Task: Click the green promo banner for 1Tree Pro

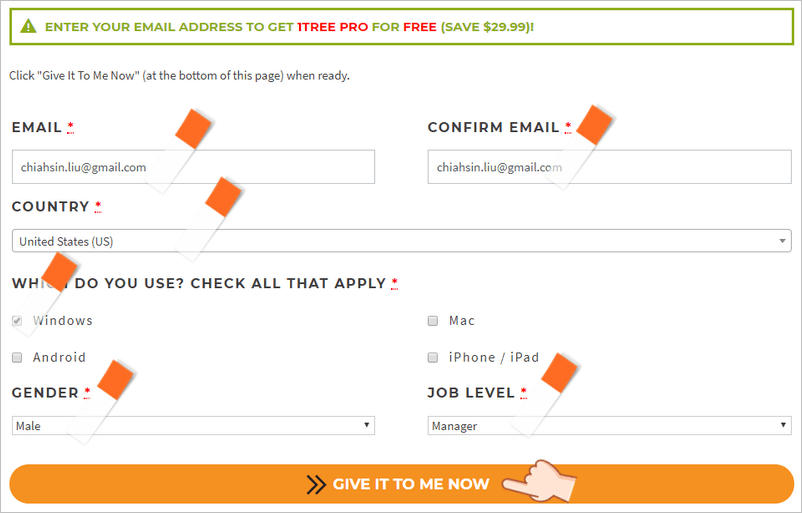Action: pyautogui.click(x=402, y=27)
